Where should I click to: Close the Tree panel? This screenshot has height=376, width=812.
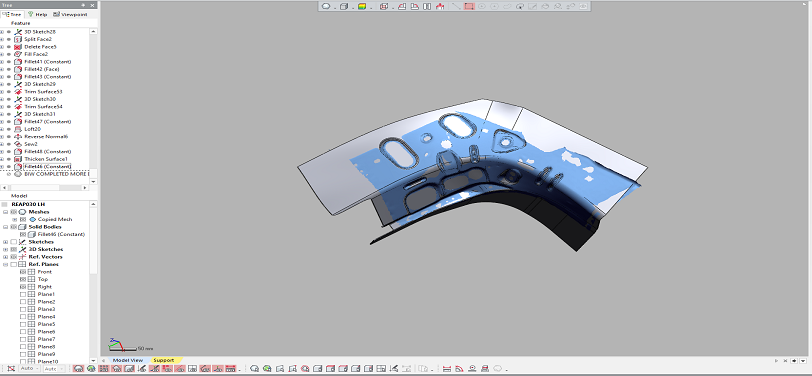coord(93,5)
